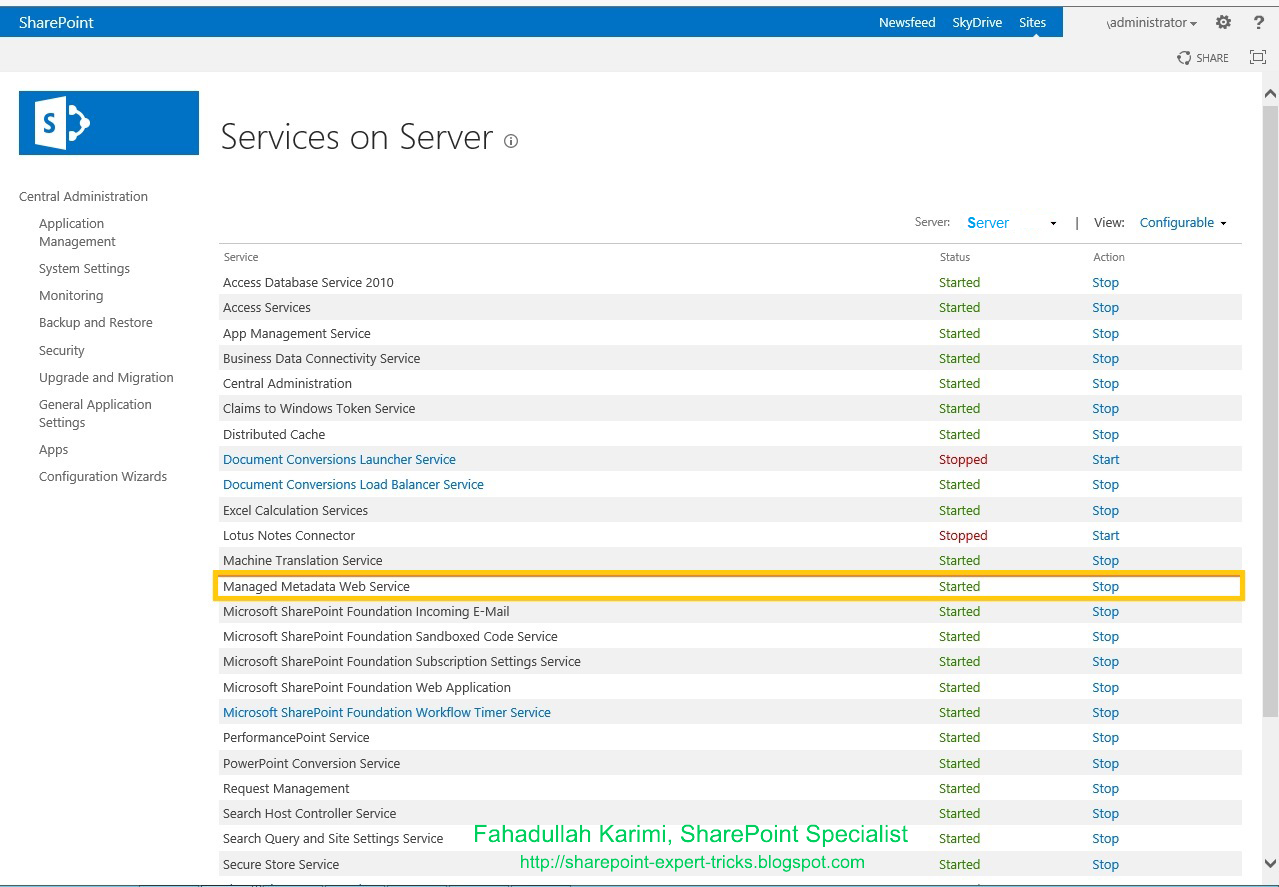Screen dimensions: 1279x887
Task: Open Document Conversions Launcher Service
Action: 339,459
